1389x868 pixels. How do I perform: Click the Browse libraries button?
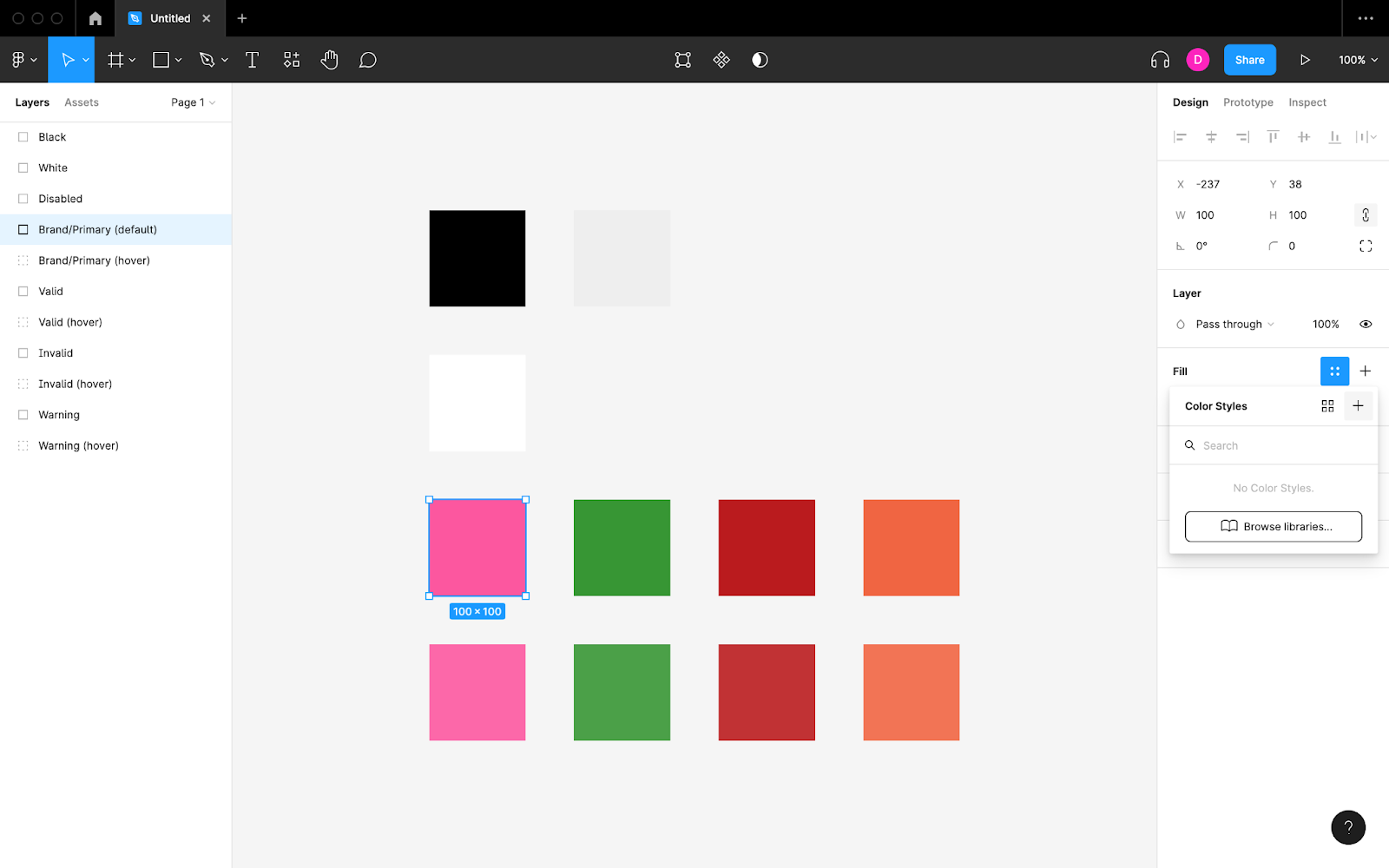[1273, 527]
